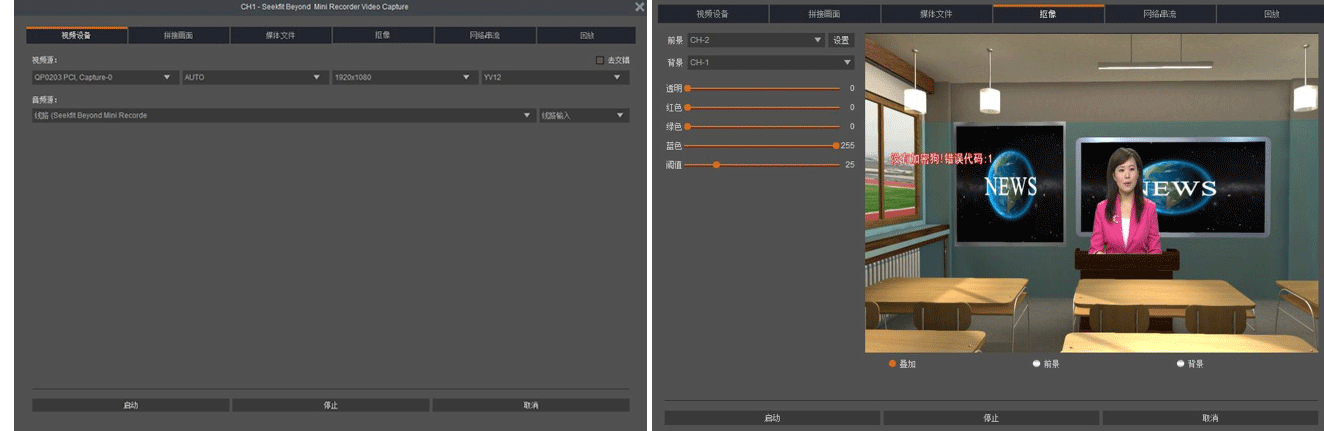
Task: Open the 背景 CH-1 background dropdown
Action: (x=770, y=62)
